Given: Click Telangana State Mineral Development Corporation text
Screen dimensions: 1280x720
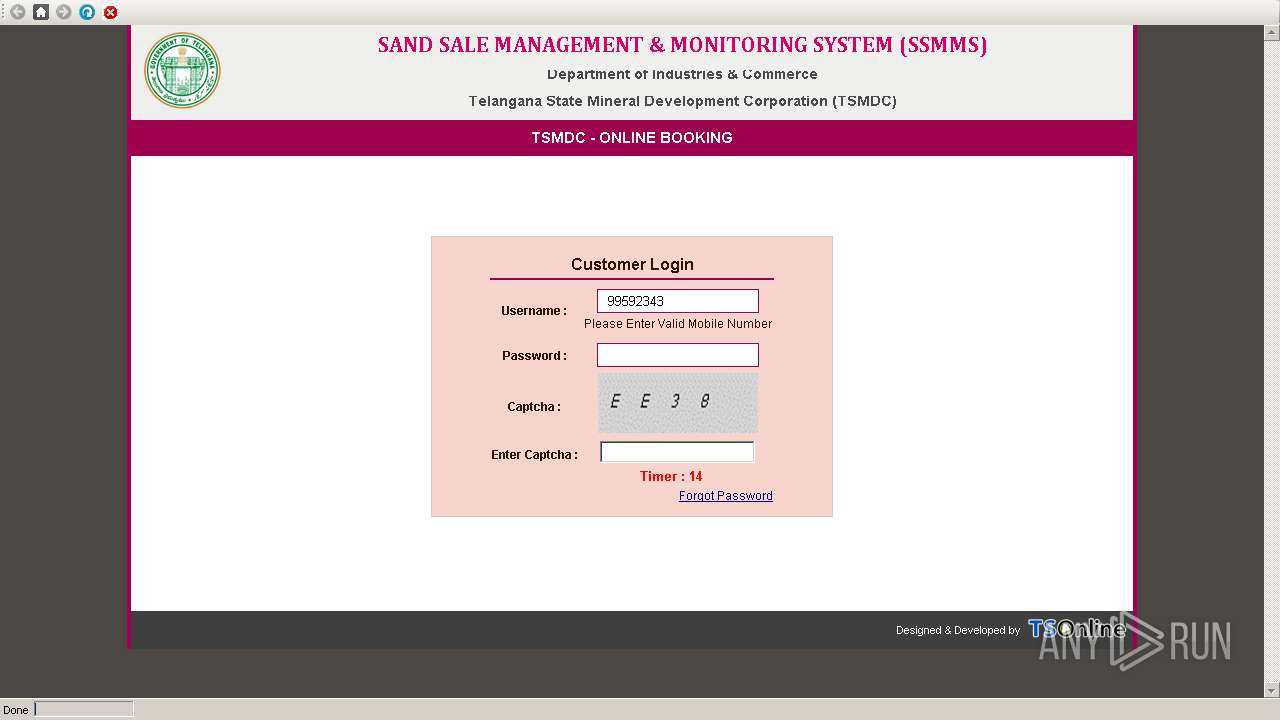Looking at the screenshot, I should pyautogui.click(x=682, y=101).
